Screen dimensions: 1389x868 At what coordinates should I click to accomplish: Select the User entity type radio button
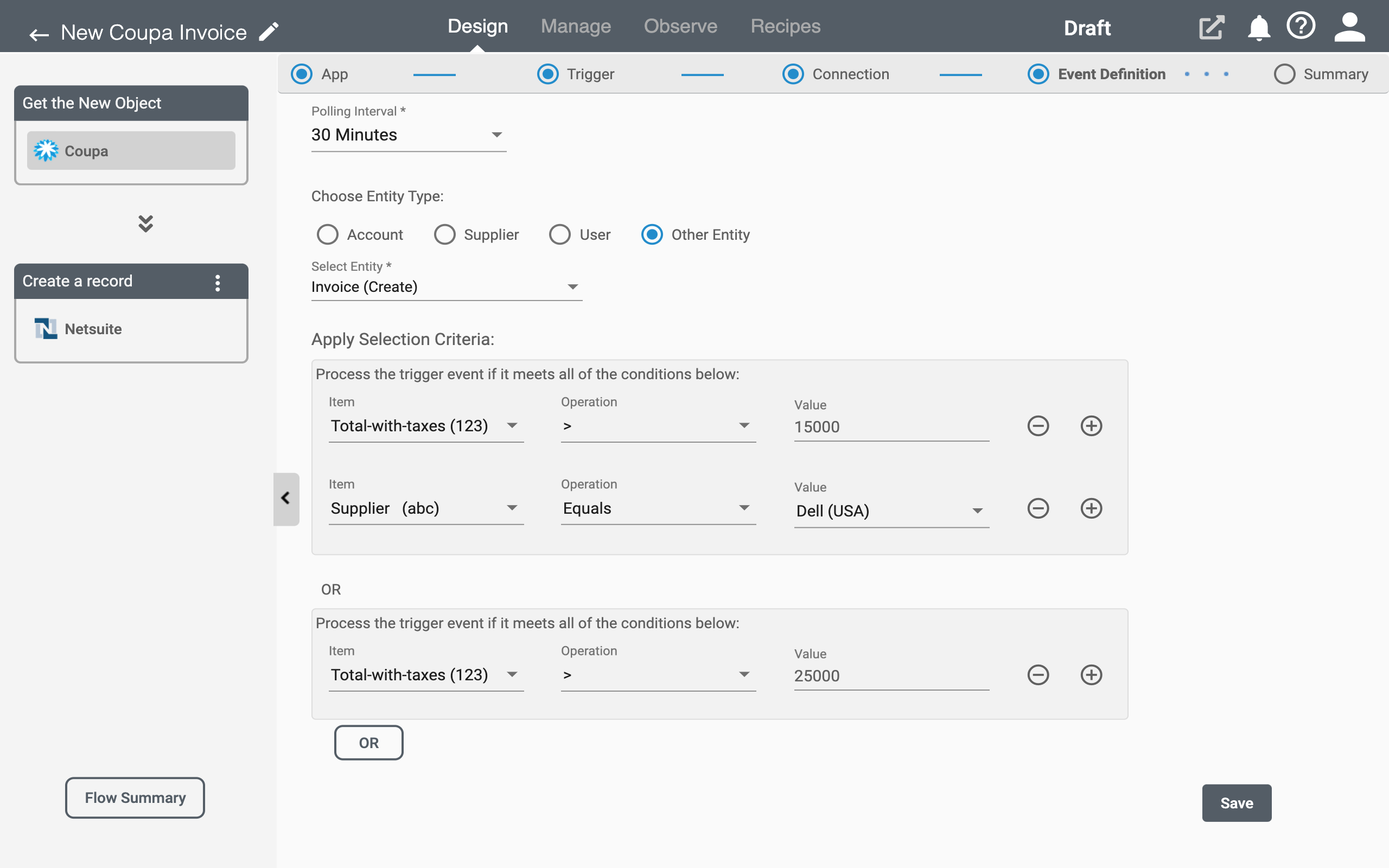(560, 234)
